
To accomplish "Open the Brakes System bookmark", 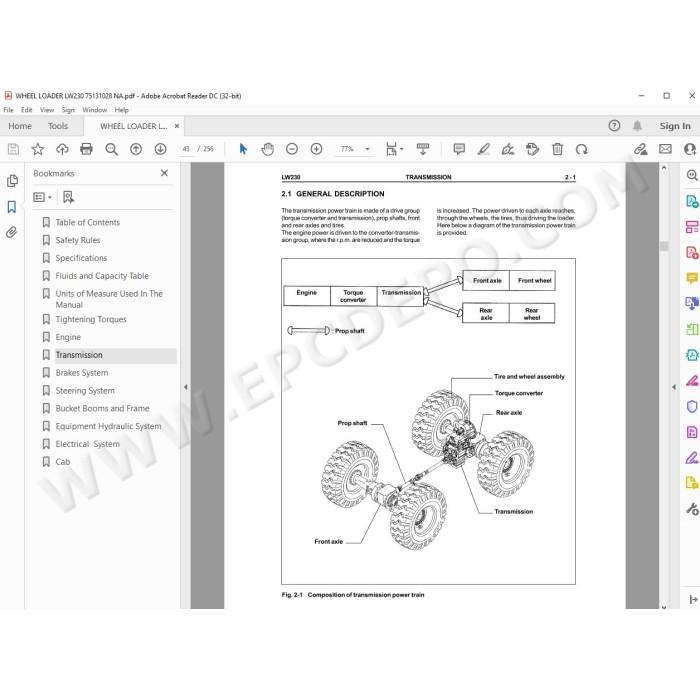I will pos(82,373).
